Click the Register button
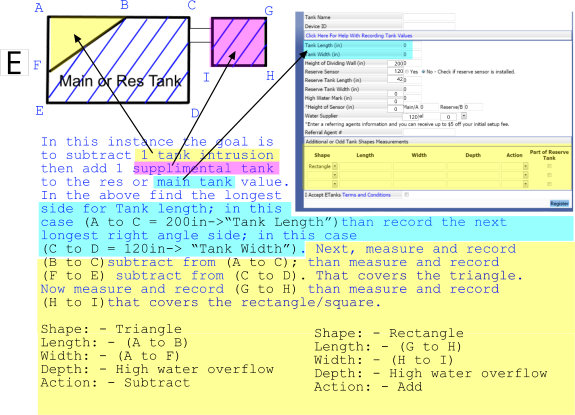575x415 pixels. click(559, 203)
